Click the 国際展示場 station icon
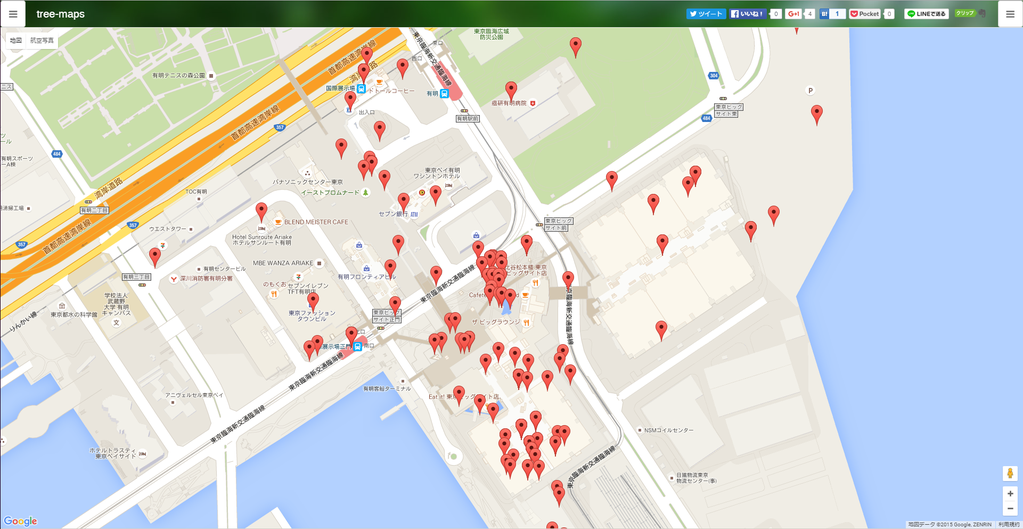1023x529 pixels. point(361,88)
